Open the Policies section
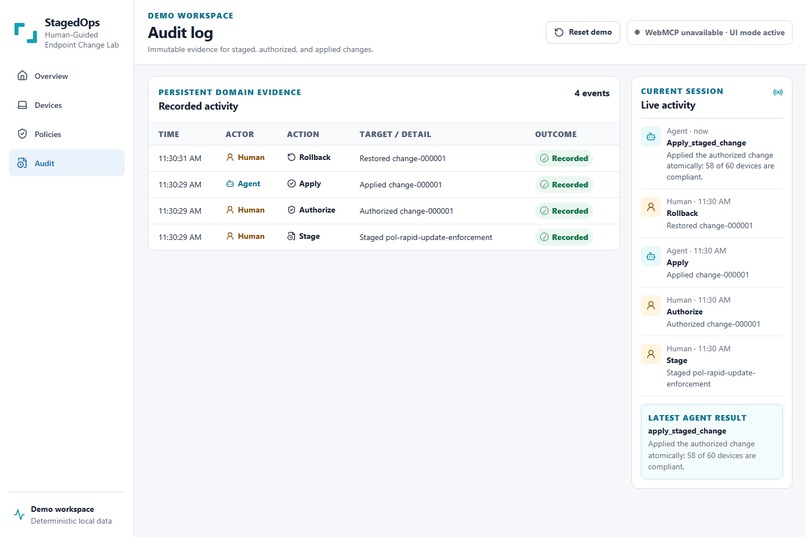 (67, 134)
